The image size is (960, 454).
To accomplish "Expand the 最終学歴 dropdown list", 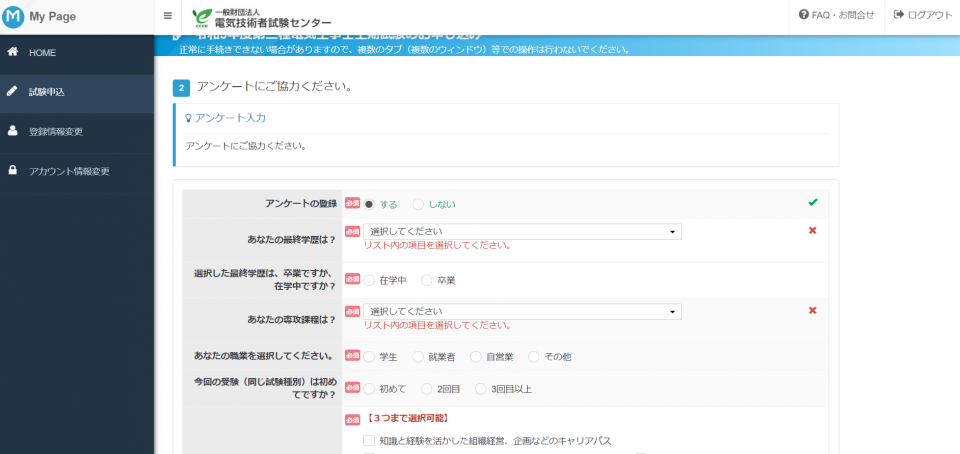I will pyautogui.click(x=521, y=231).
